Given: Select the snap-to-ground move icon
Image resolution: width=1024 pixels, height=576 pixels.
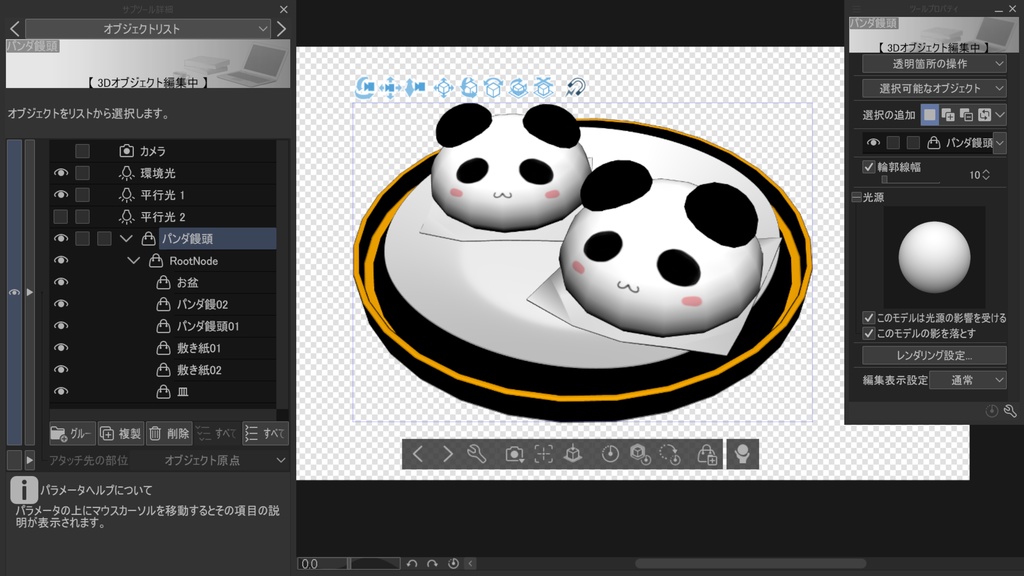Looking at the screenshot, I should click(x=543, y=88).
